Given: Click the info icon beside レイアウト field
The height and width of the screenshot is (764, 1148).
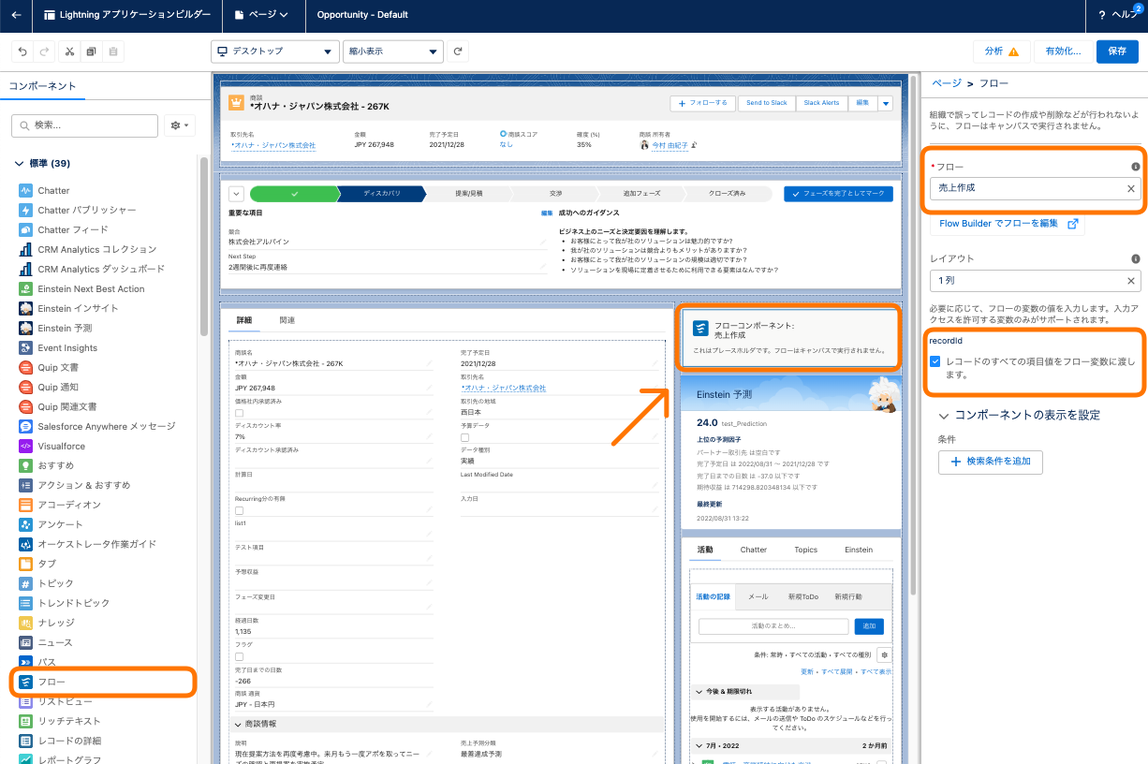Looking at the screenshot, I should 1135,259.
